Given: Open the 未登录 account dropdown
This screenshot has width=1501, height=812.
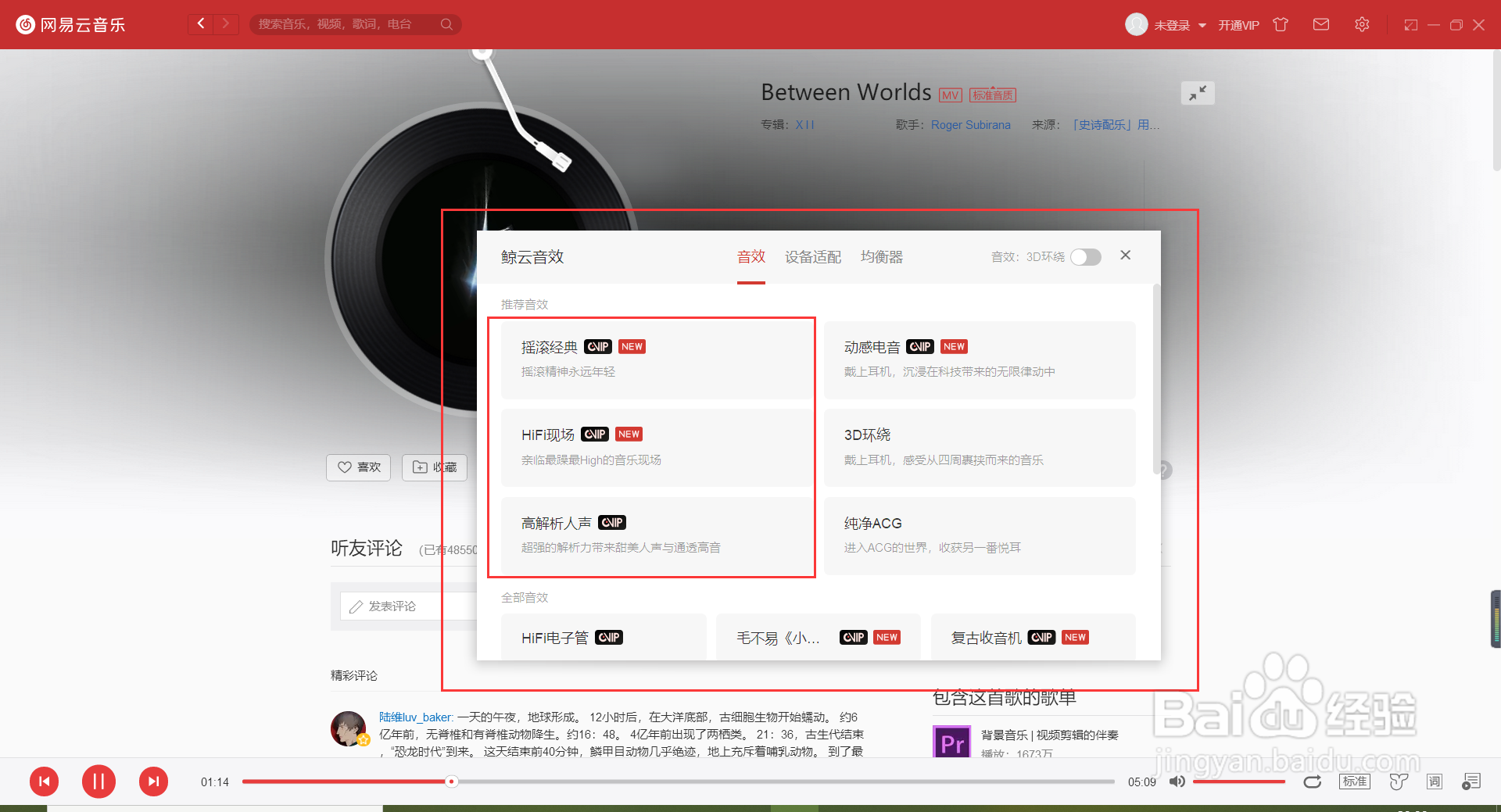Looking at the screenshot, I should click(1180, 25).
